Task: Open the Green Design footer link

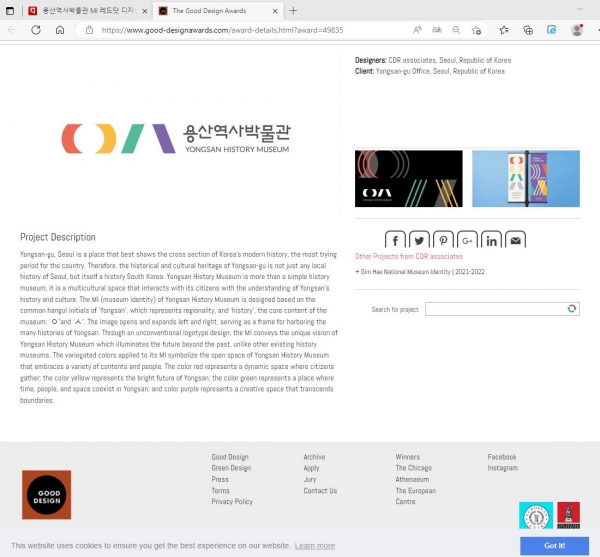Action: point(231,468)
